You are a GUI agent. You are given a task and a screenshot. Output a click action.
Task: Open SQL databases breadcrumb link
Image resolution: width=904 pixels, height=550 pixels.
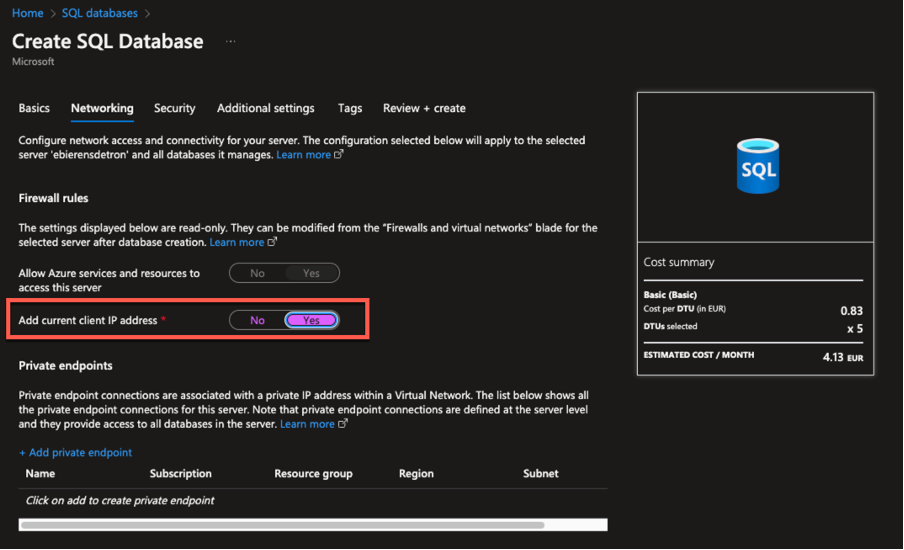[x=100, y=13]
